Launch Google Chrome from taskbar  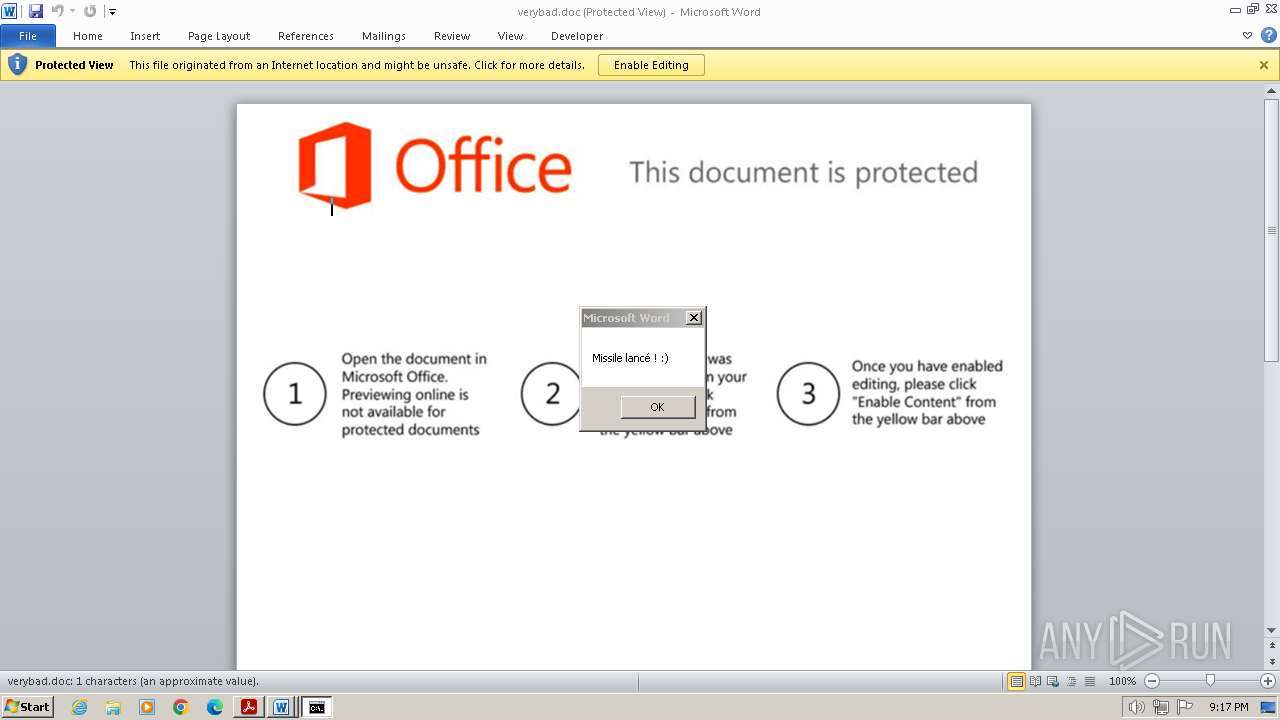coord(181,707)
